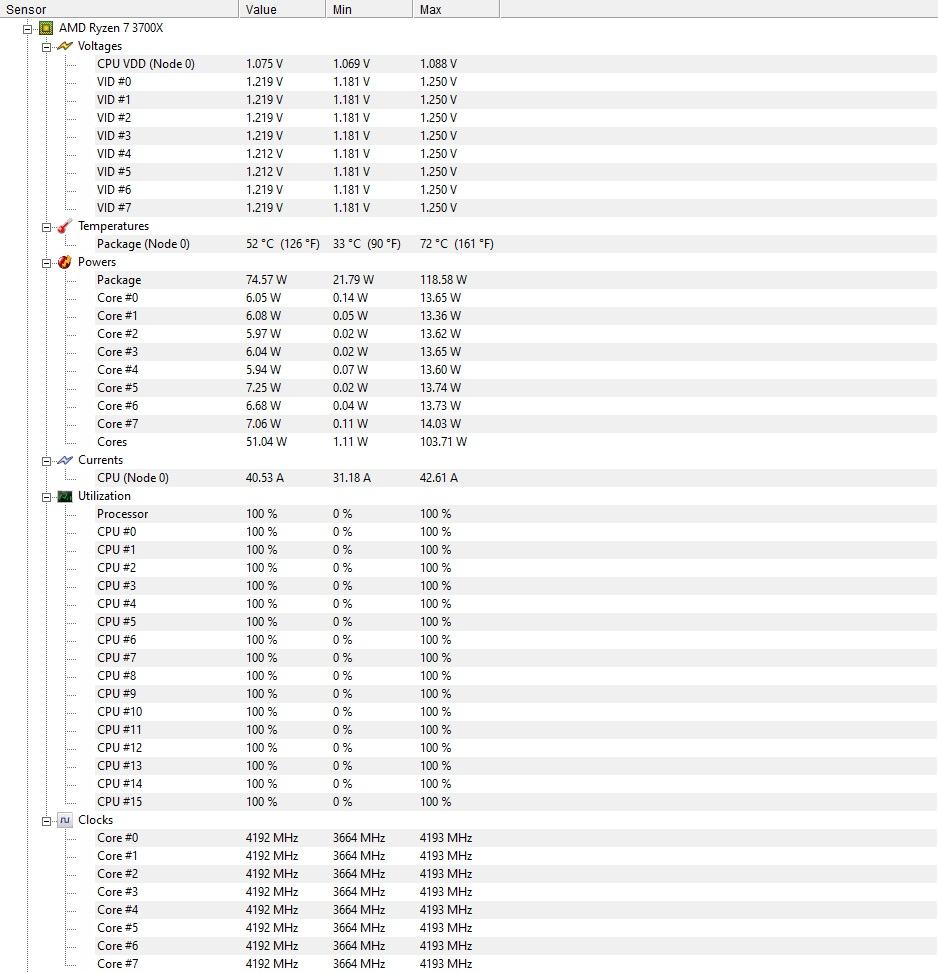Screen dimensions: 938x973
Task: Select the AMD Ryzen 7 3700X tree label
Action: pos(111,28)
